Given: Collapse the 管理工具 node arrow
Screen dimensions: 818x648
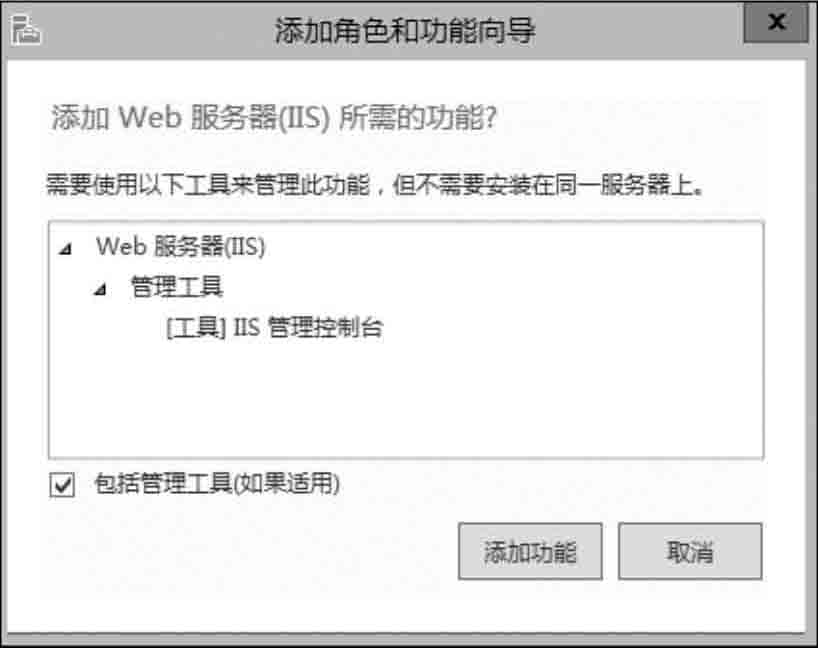Looking at the screenshot, I should point(100,289).
